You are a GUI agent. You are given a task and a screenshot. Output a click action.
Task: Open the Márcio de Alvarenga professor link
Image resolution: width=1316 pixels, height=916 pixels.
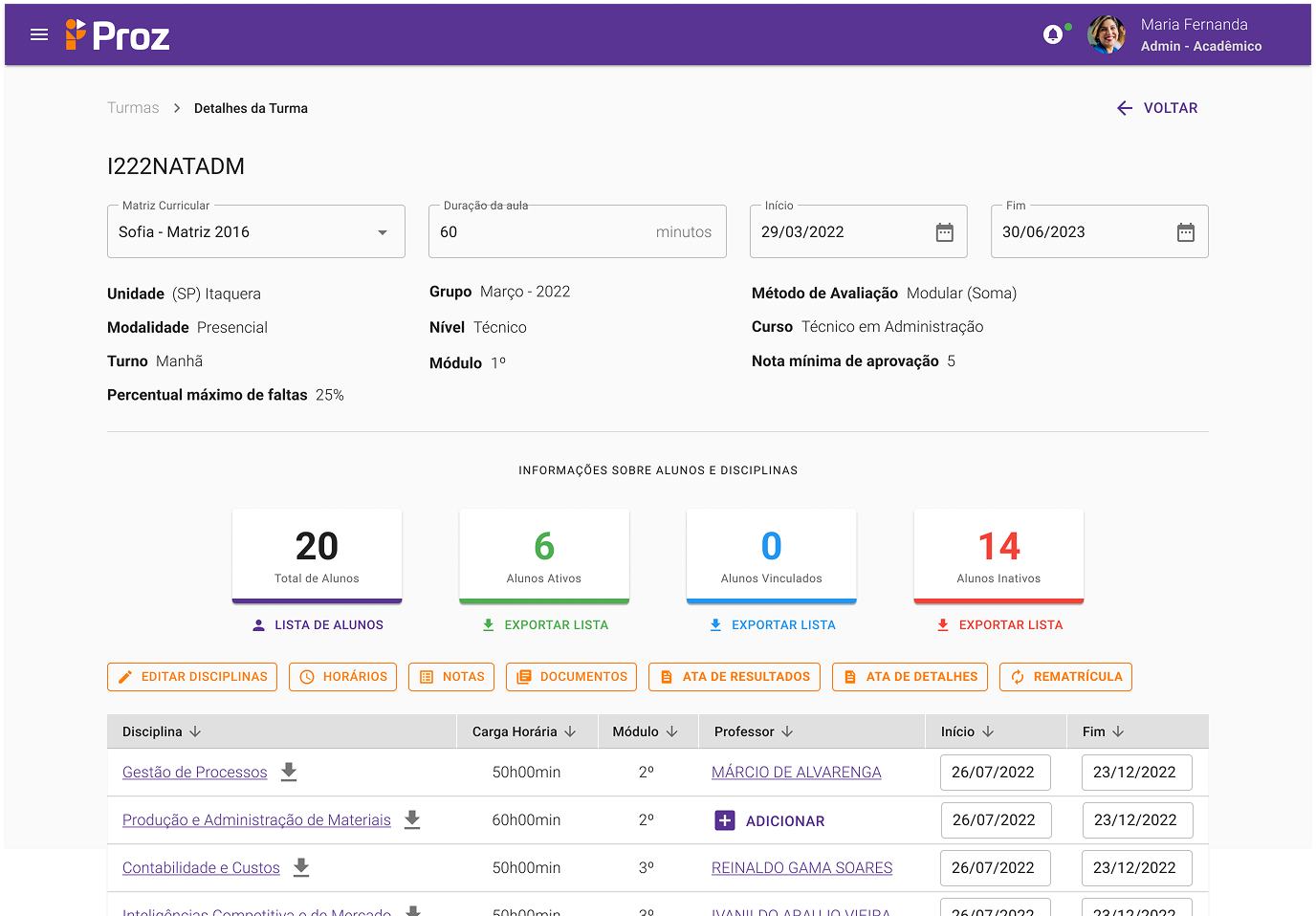coord(796,773)
